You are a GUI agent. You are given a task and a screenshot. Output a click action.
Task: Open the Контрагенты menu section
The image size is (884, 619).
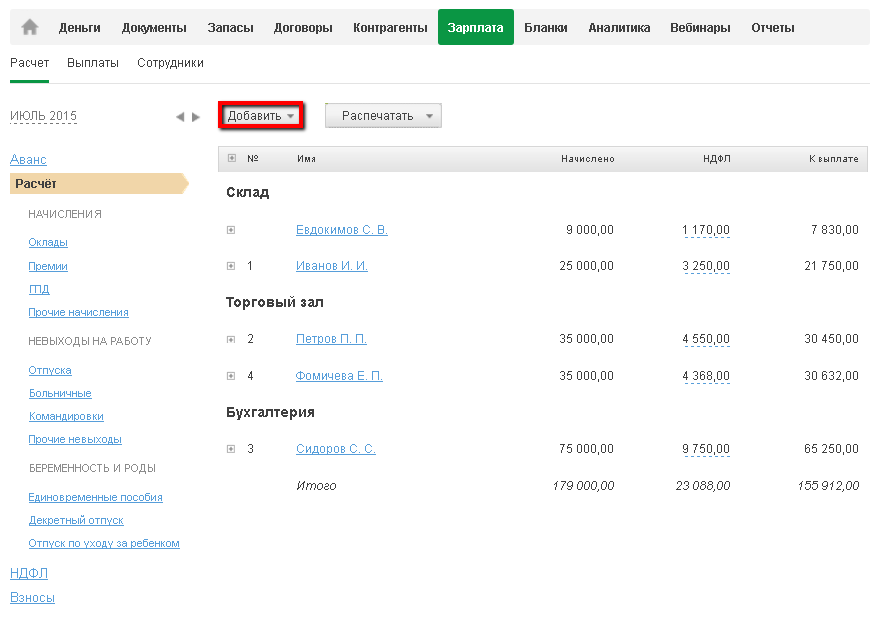[390, 28]
